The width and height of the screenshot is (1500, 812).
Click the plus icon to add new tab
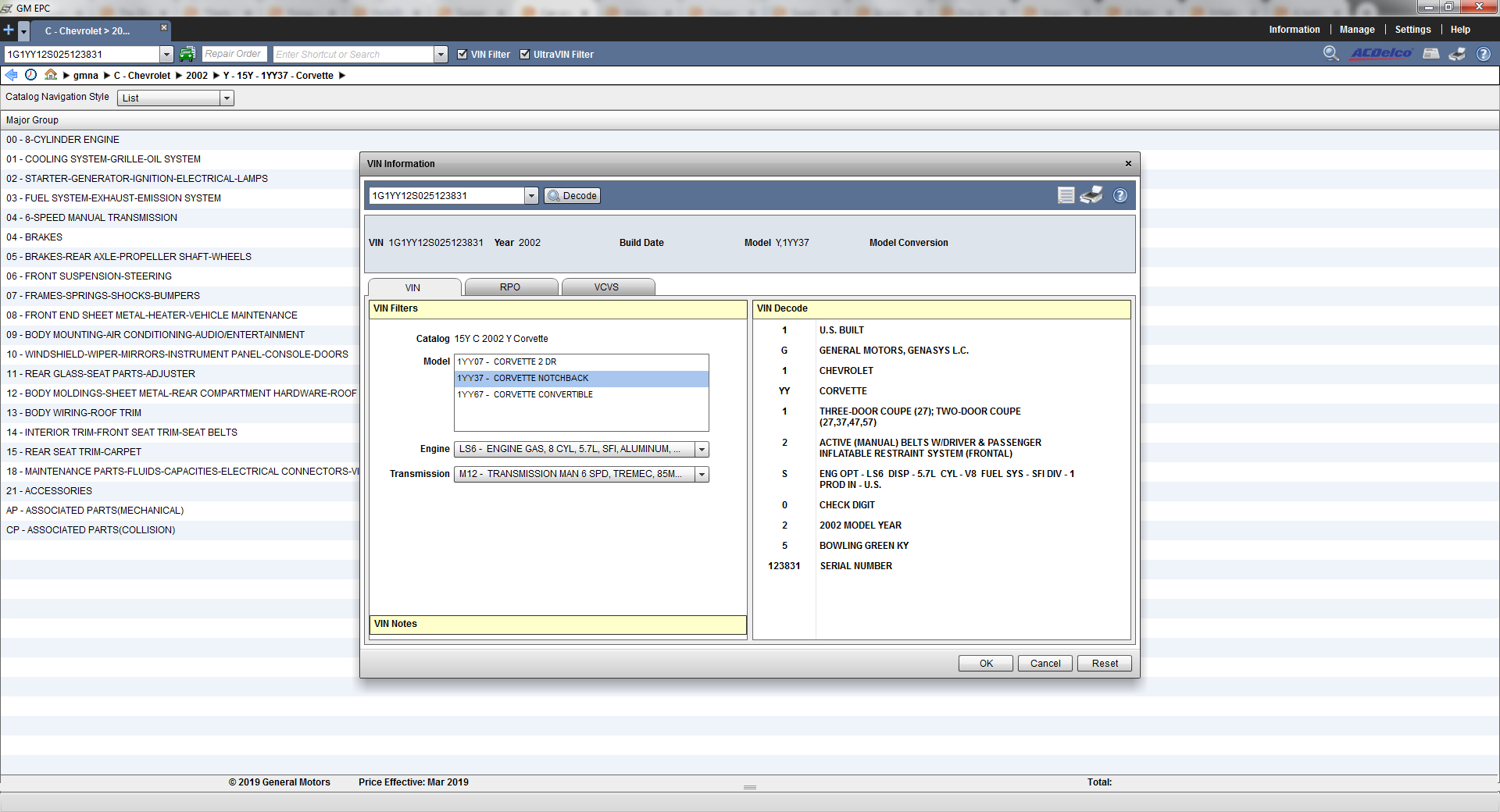pos(9,30)
